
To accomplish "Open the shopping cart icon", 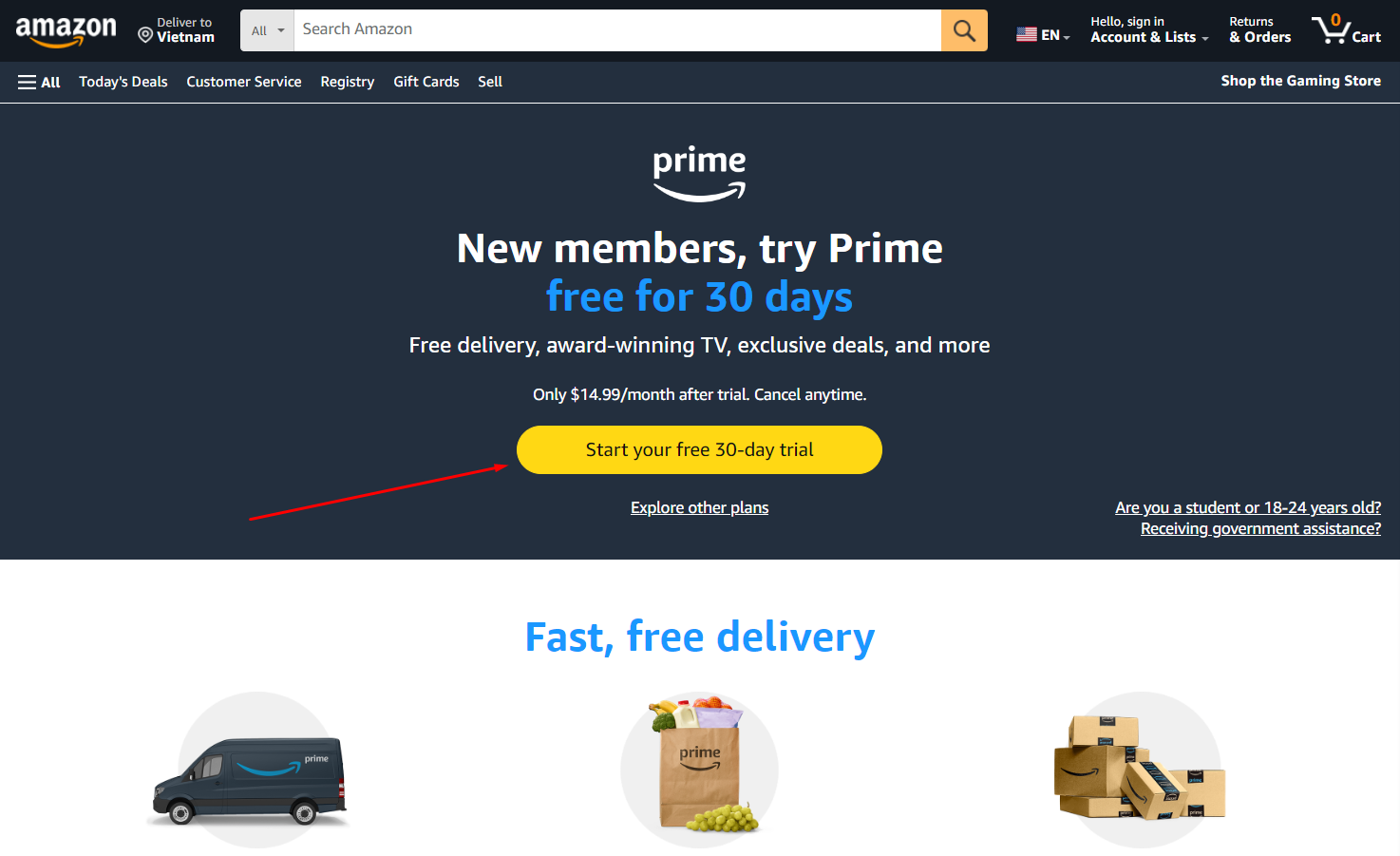I will [x=1346, y=29].
